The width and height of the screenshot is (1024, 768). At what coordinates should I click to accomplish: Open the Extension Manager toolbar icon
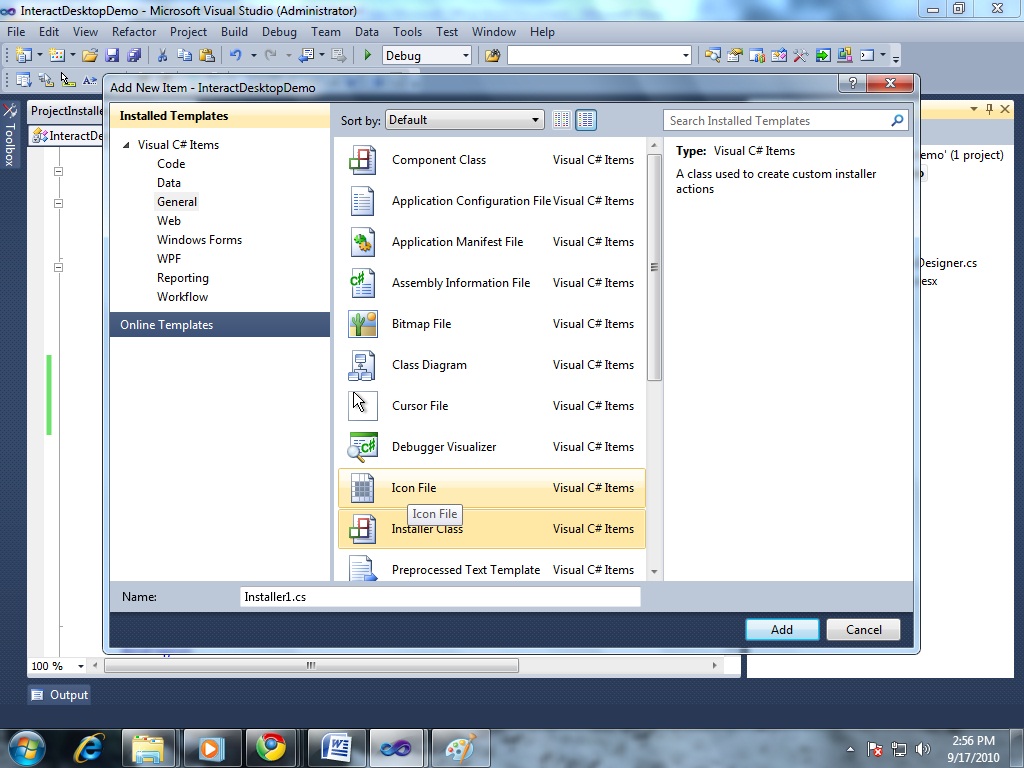[844, 56]
